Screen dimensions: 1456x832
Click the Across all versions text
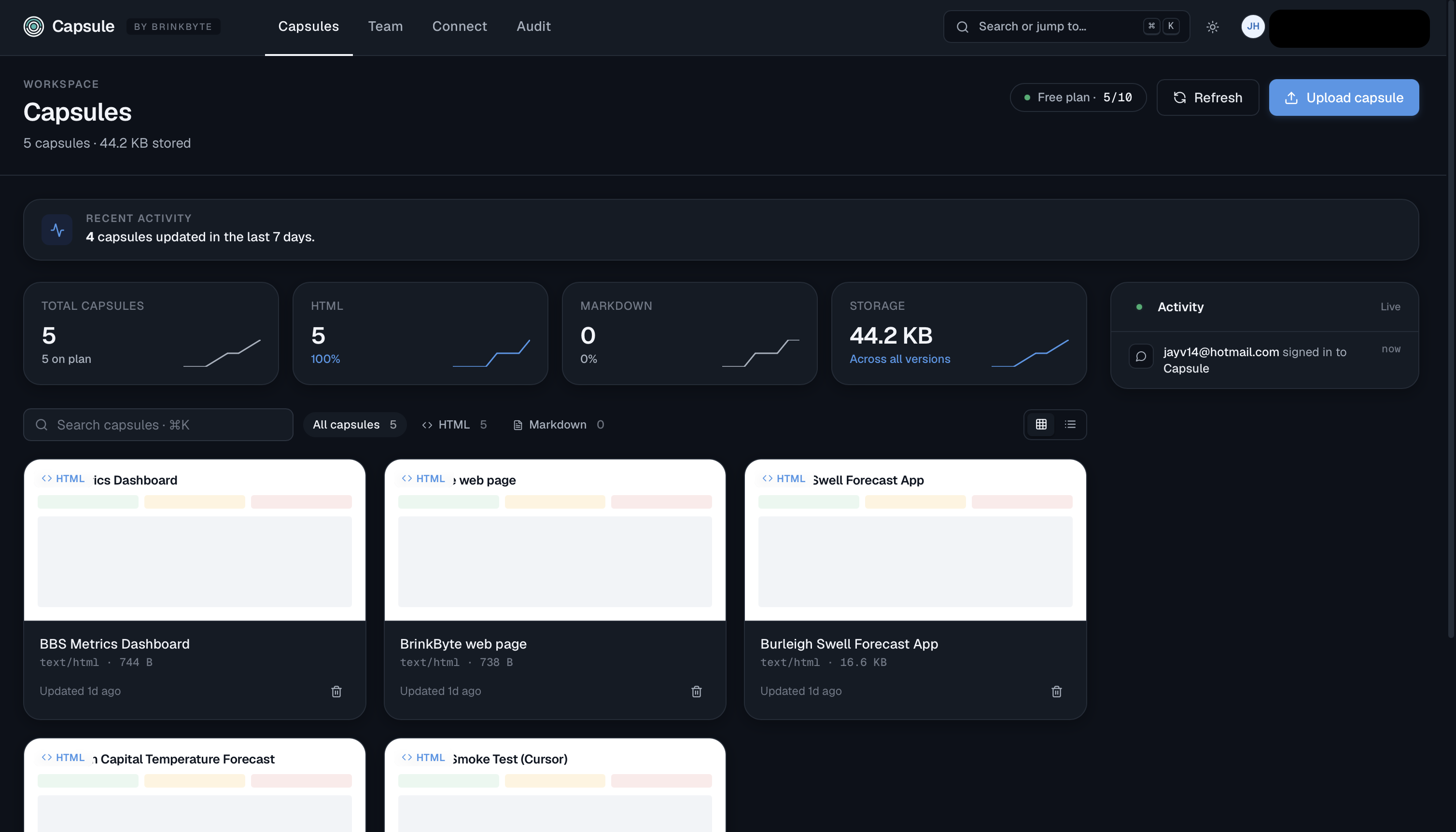point(899,359)
